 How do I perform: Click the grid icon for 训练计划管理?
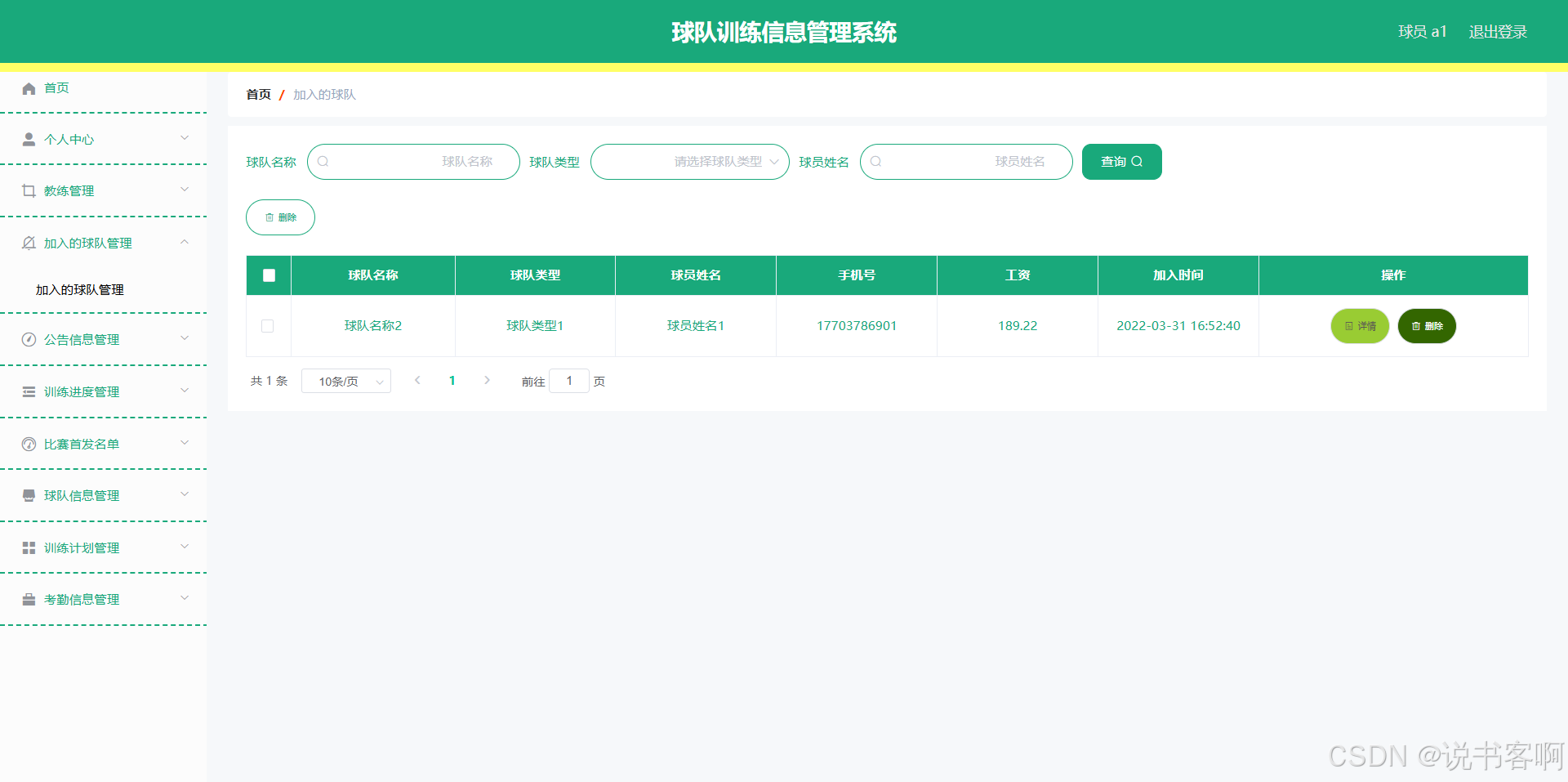[29, 547]
